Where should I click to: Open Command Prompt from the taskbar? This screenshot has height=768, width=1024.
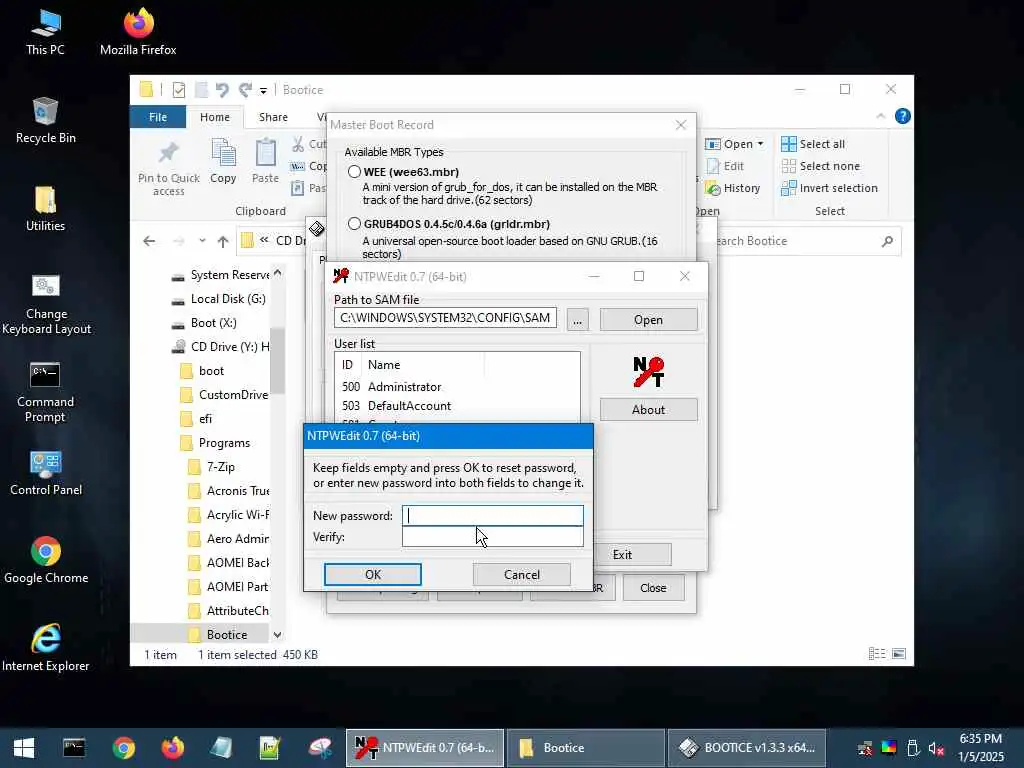[74, 748]
